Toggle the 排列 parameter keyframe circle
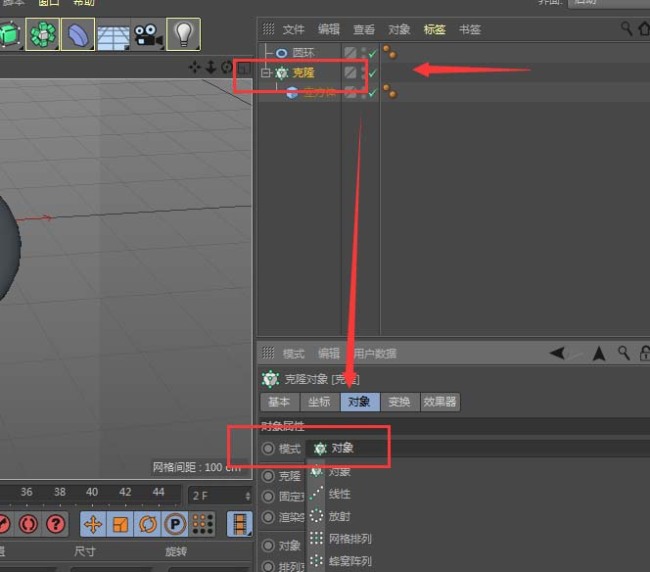This screenshot has height=572, width=650. point(268,566)
